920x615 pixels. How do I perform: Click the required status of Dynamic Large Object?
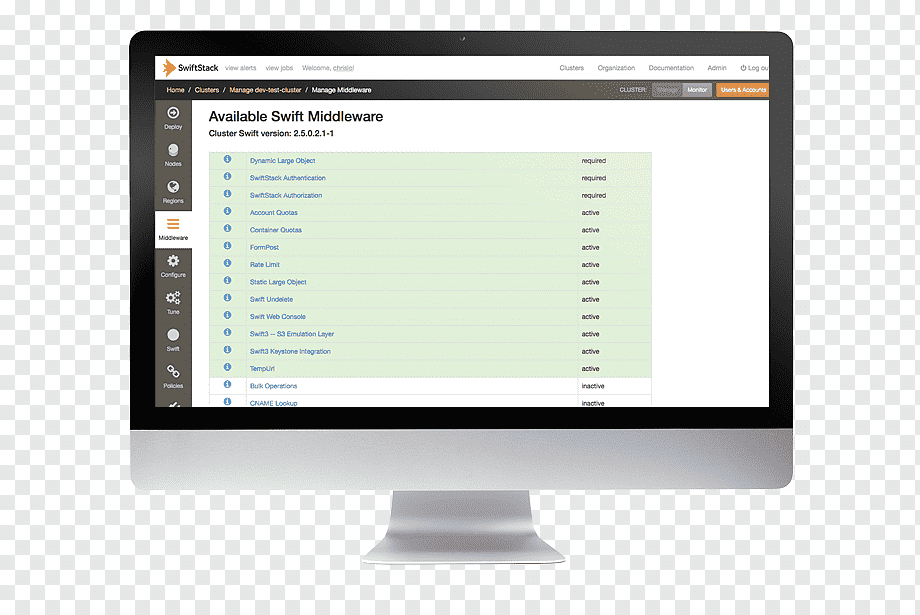click(x=594, y=161)
